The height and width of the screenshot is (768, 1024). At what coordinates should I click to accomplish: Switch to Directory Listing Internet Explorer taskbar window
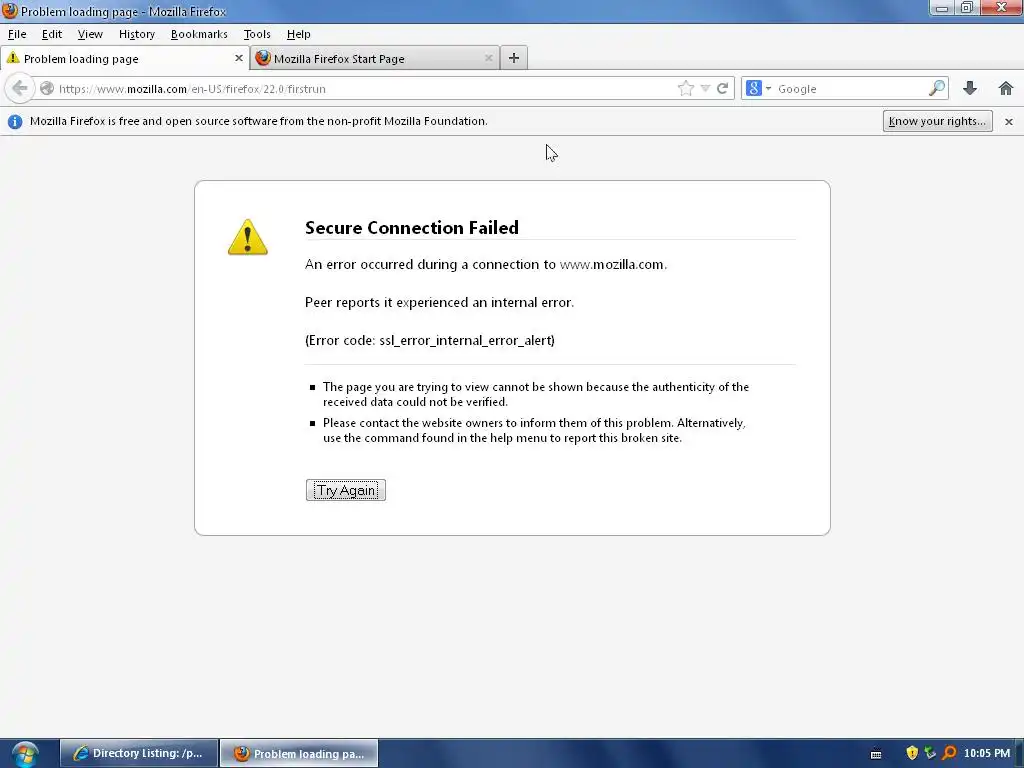[x=139, y=753]
